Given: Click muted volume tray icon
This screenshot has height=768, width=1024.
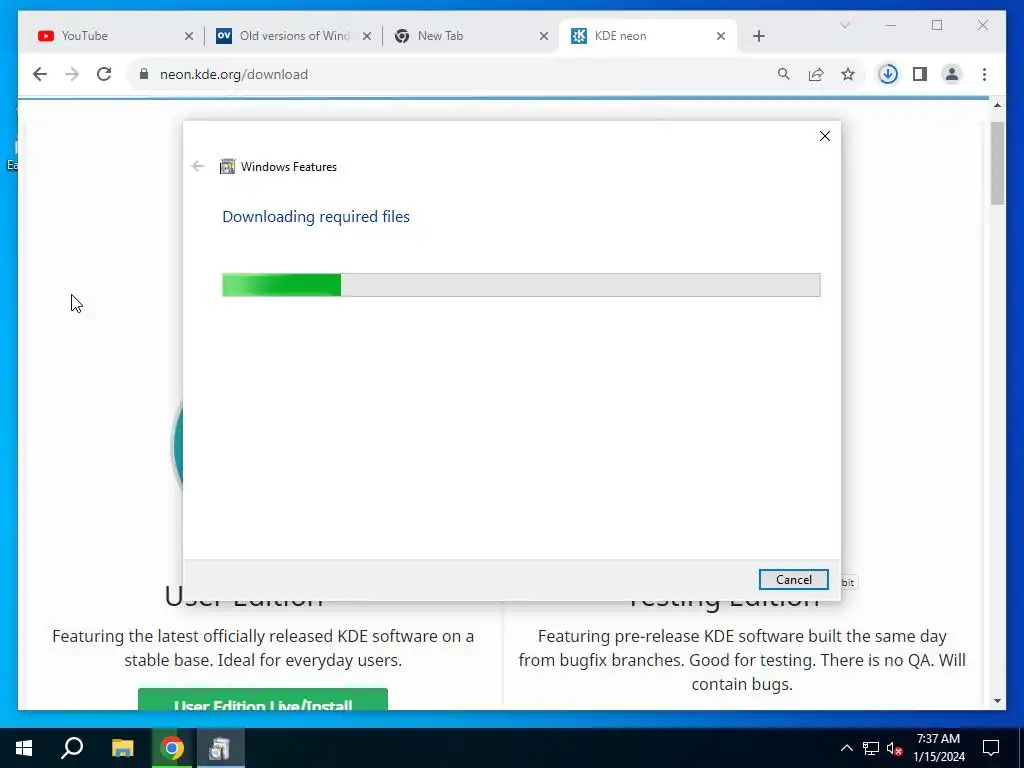Looking at the screenshot, I should click(x=895, y=748).
